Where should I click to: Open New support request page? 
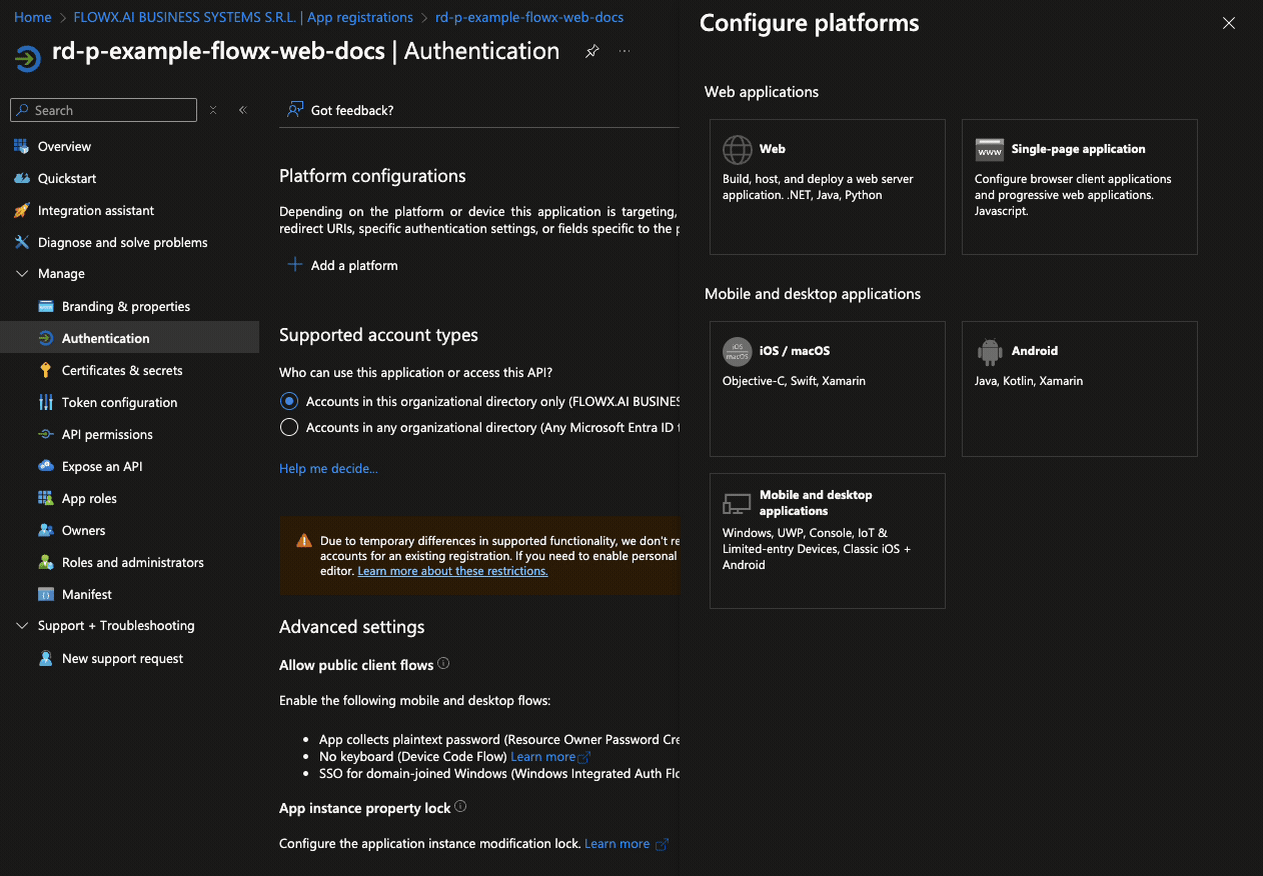[x=122, y=659]
